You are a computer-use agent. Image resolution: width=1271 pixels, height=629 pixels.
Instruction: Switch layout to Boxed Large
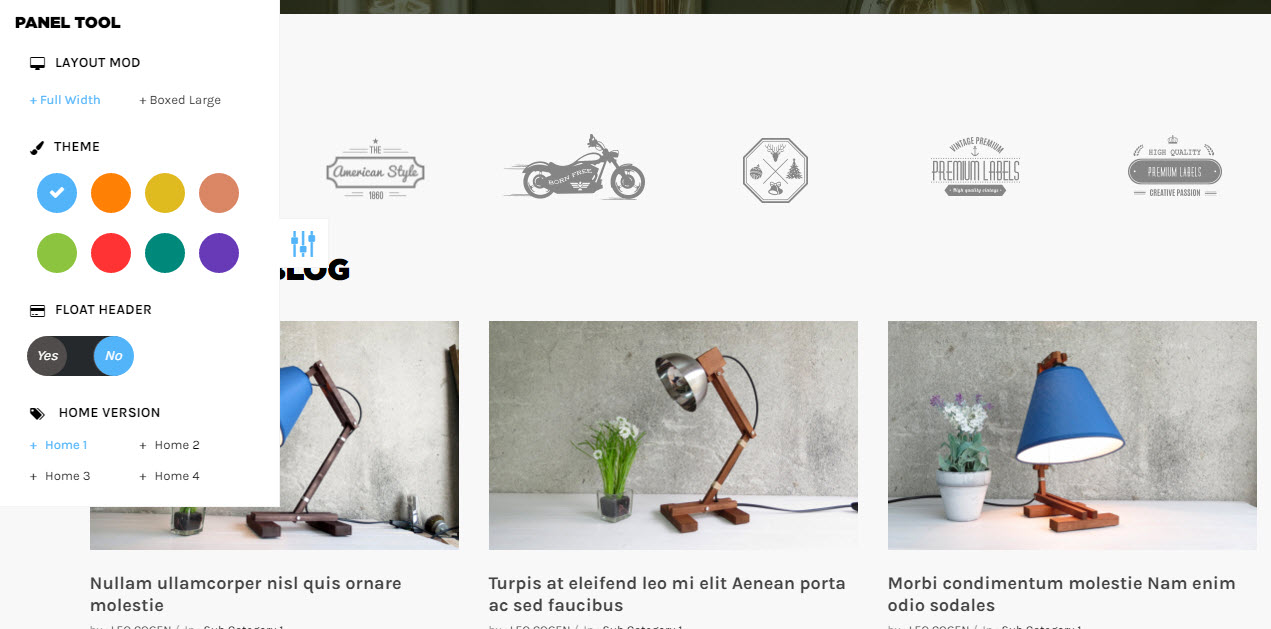[180, 100]
